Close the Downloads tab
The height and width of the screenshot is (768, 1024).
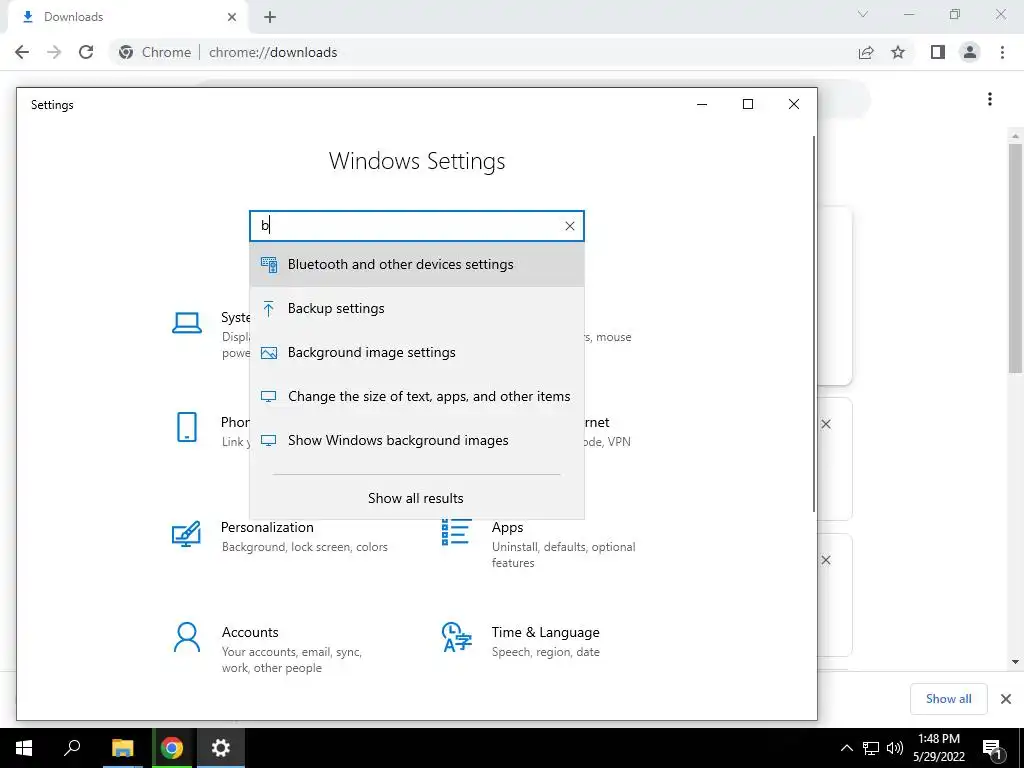(x=232, y=17)
